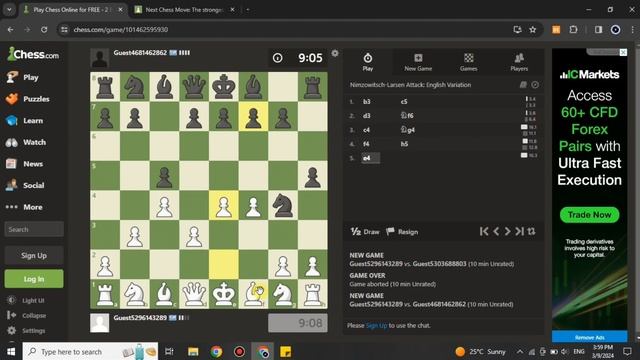Open browser side panel icon

(598, 29)
